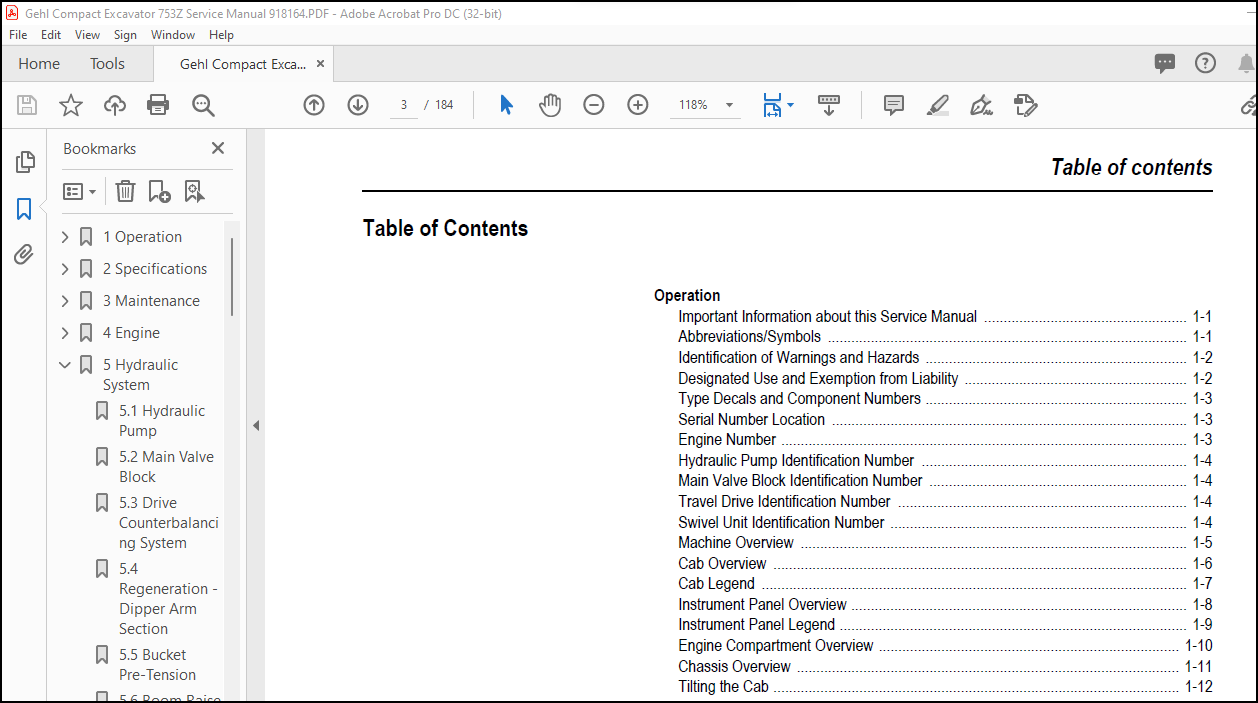The image size is (1258, 703).
Task: Zoom out with minus icon
Action: point(594,105)
